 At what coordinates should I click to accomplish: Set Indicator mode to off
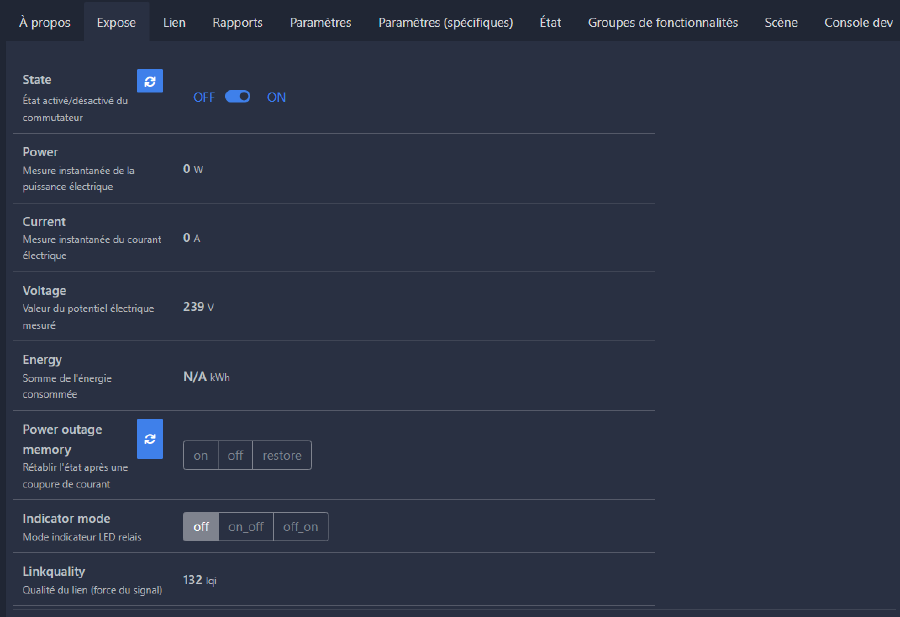click(201, 526)
